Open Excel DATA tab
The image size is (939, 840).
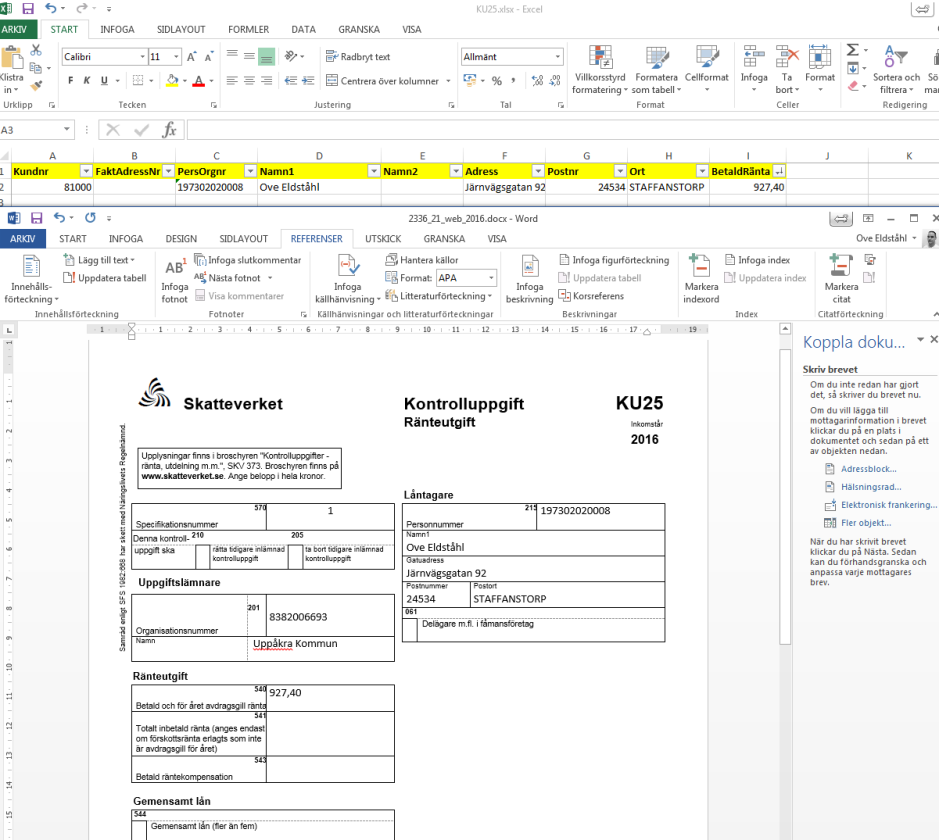(x=304, y=29)
